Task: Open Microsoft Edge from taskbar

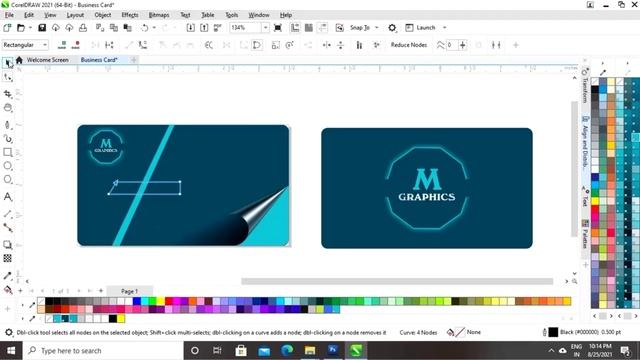Action: pyautogui.click(x=287, y=351)
